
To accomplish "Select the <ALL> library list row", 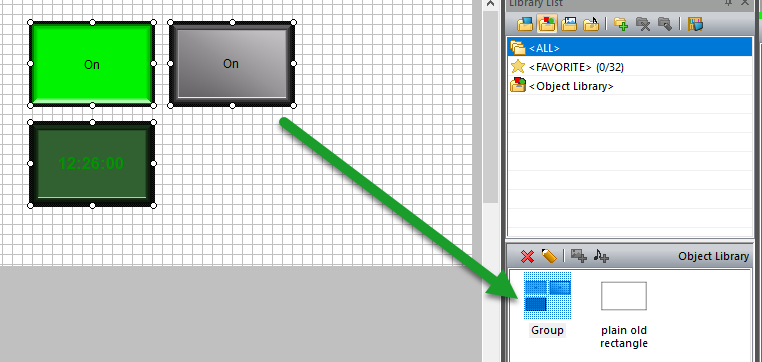I will [630, 48].
